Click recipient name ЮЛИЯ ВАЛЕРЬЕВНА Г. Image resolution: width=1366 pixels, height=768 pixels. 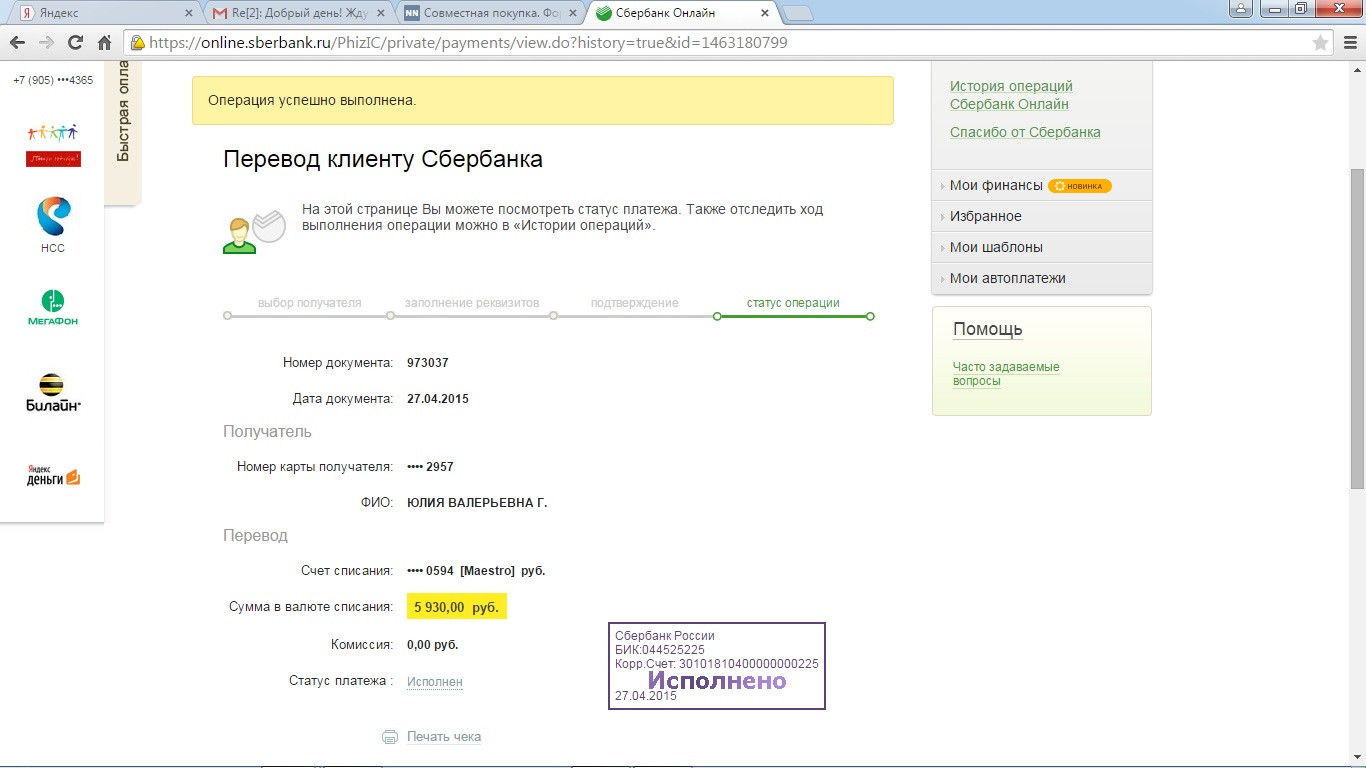[x=477, y=503]
